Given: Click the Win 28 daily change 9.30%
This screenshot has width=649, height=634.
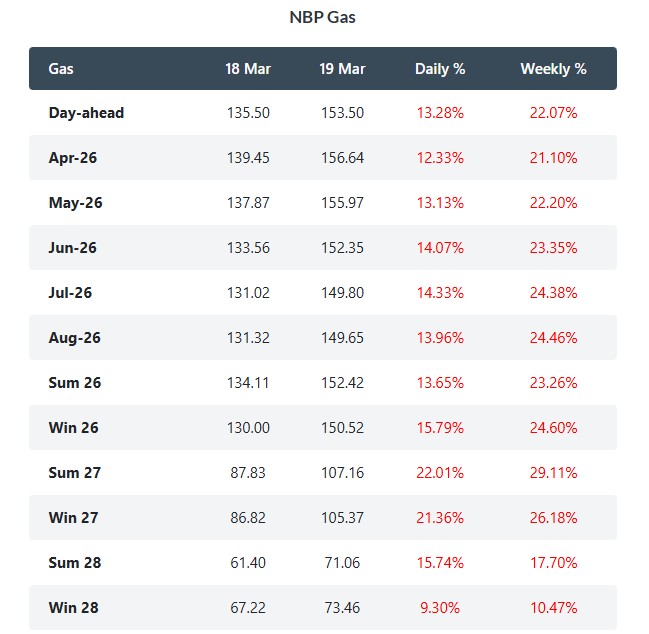Looking at the screenshot, I should (x=440, y=608).
